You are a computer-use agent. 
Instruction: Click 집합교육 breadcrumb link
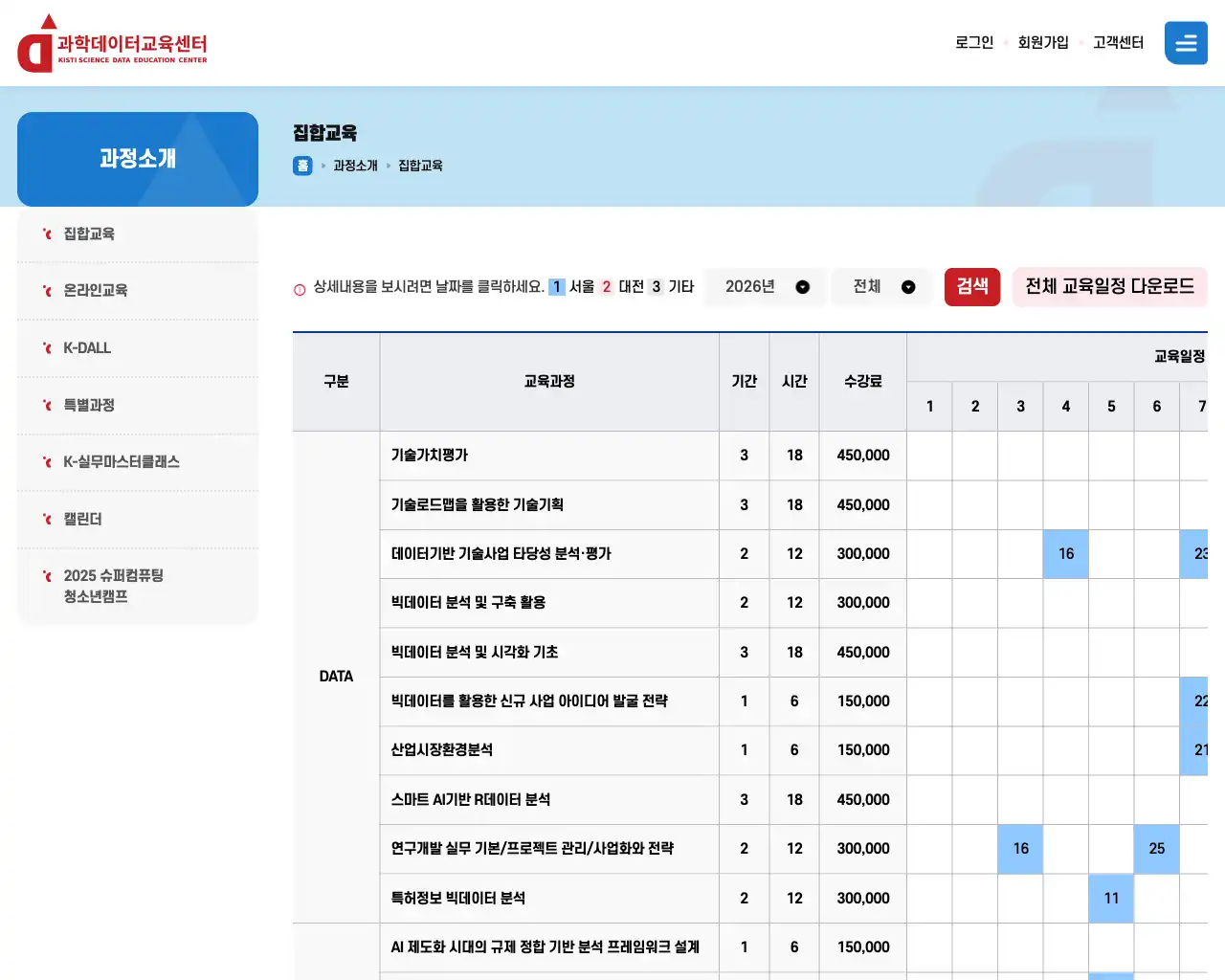coord(420,166)
